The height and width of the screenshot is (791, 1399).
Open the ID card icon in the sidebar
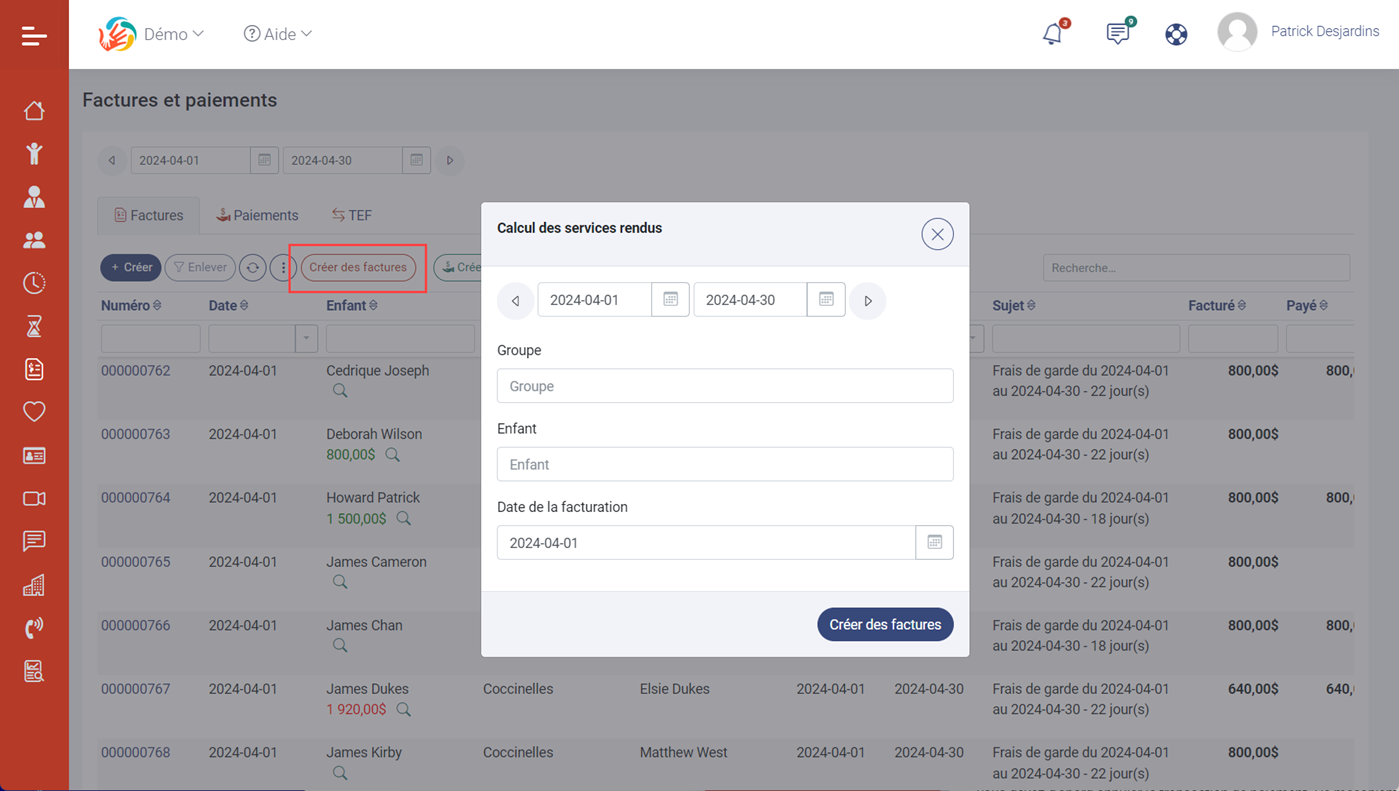click(34, 455)
